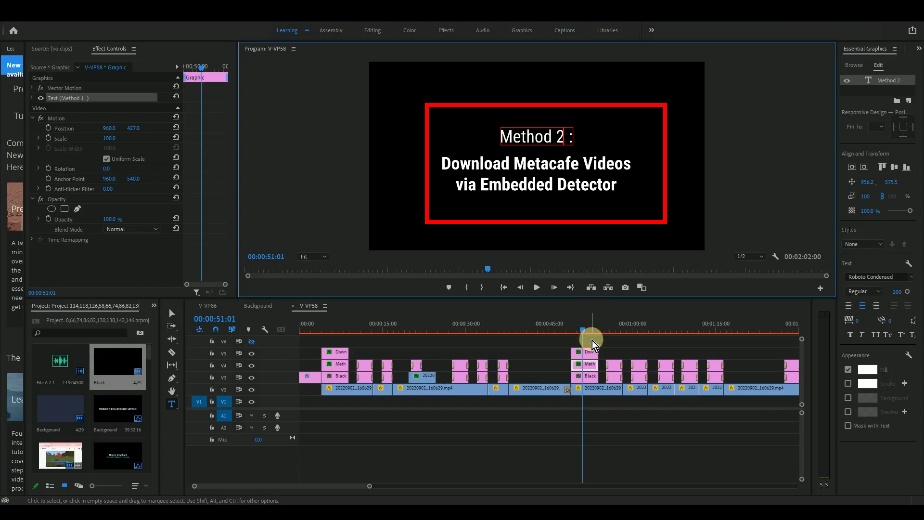Screen dimensions: 924x520
Task: Click effect controls filter funnel icon
Action: [x=197, y=292]
